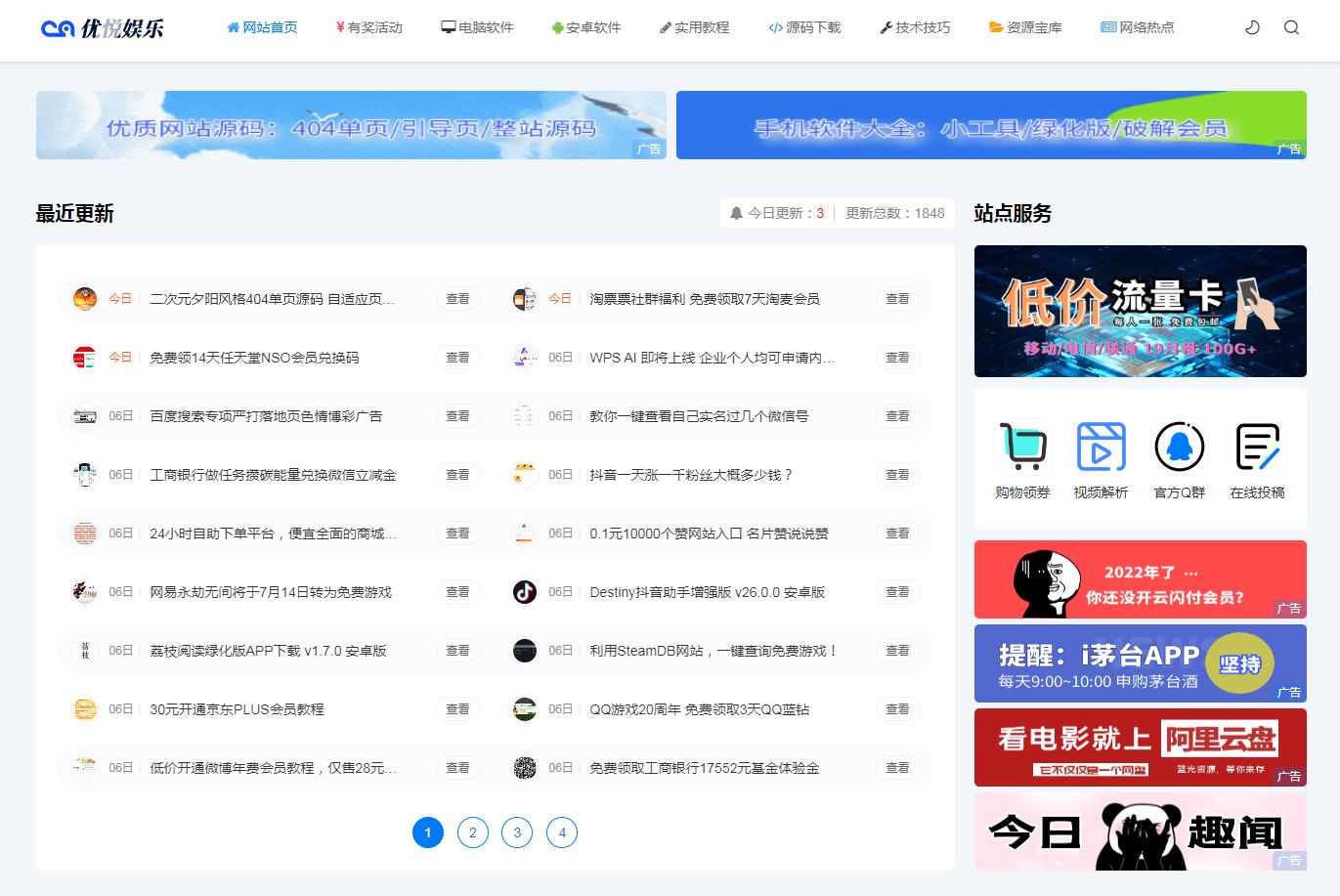
Task: Open the 资源宝库 menu item
Action: (x=1025, y=27)
